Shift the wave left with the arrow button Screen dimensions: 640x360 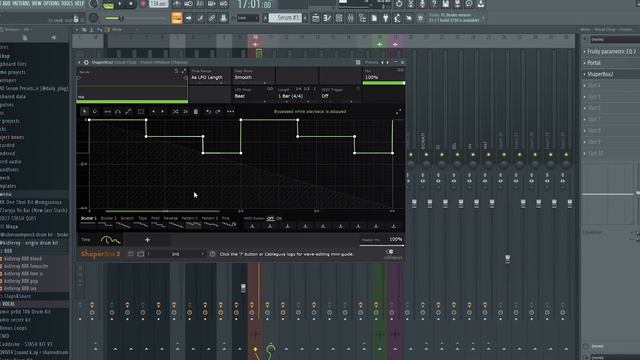pos(153,111)
